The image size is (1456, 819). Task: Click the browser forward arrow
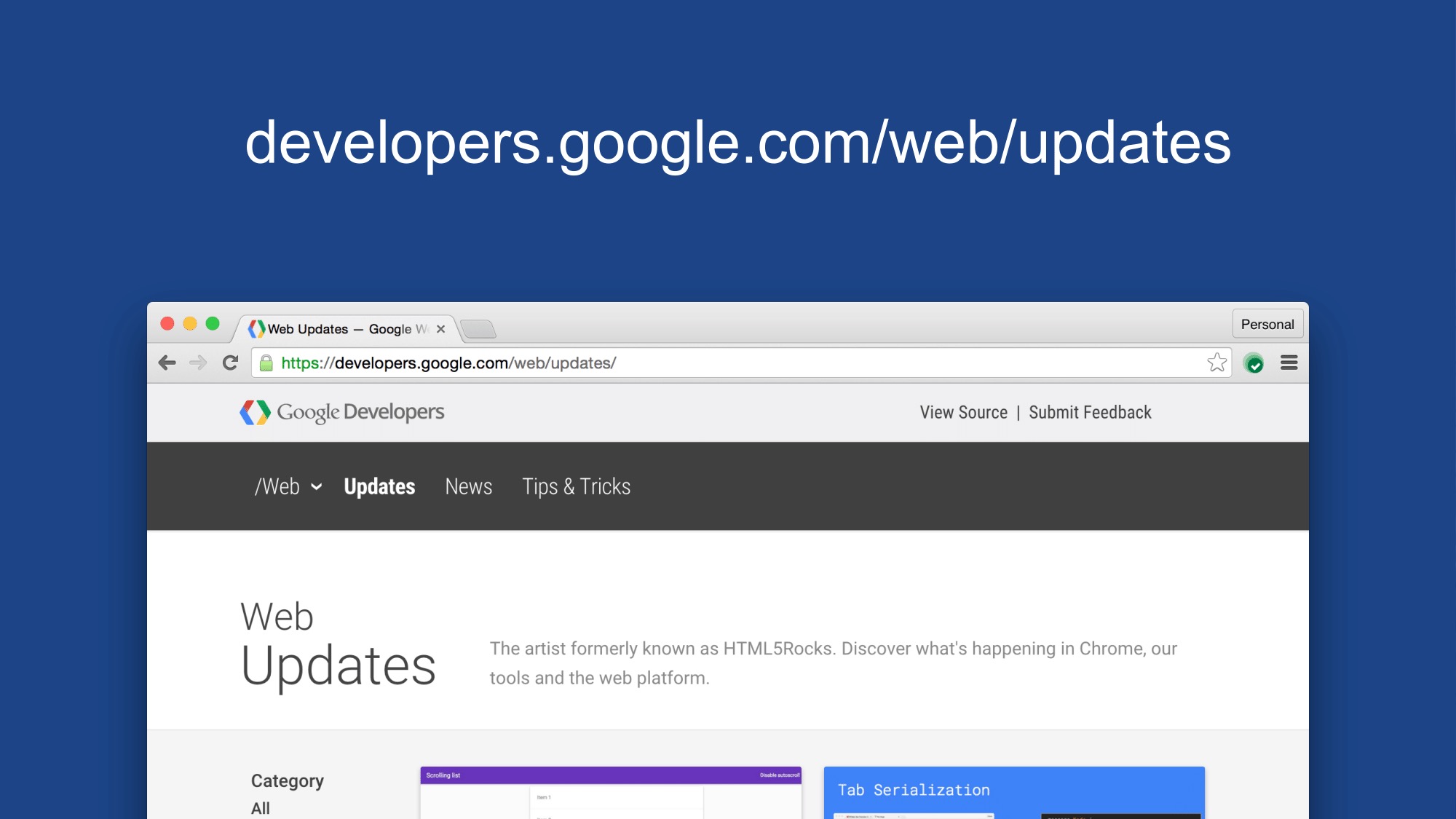click(198, 363)
